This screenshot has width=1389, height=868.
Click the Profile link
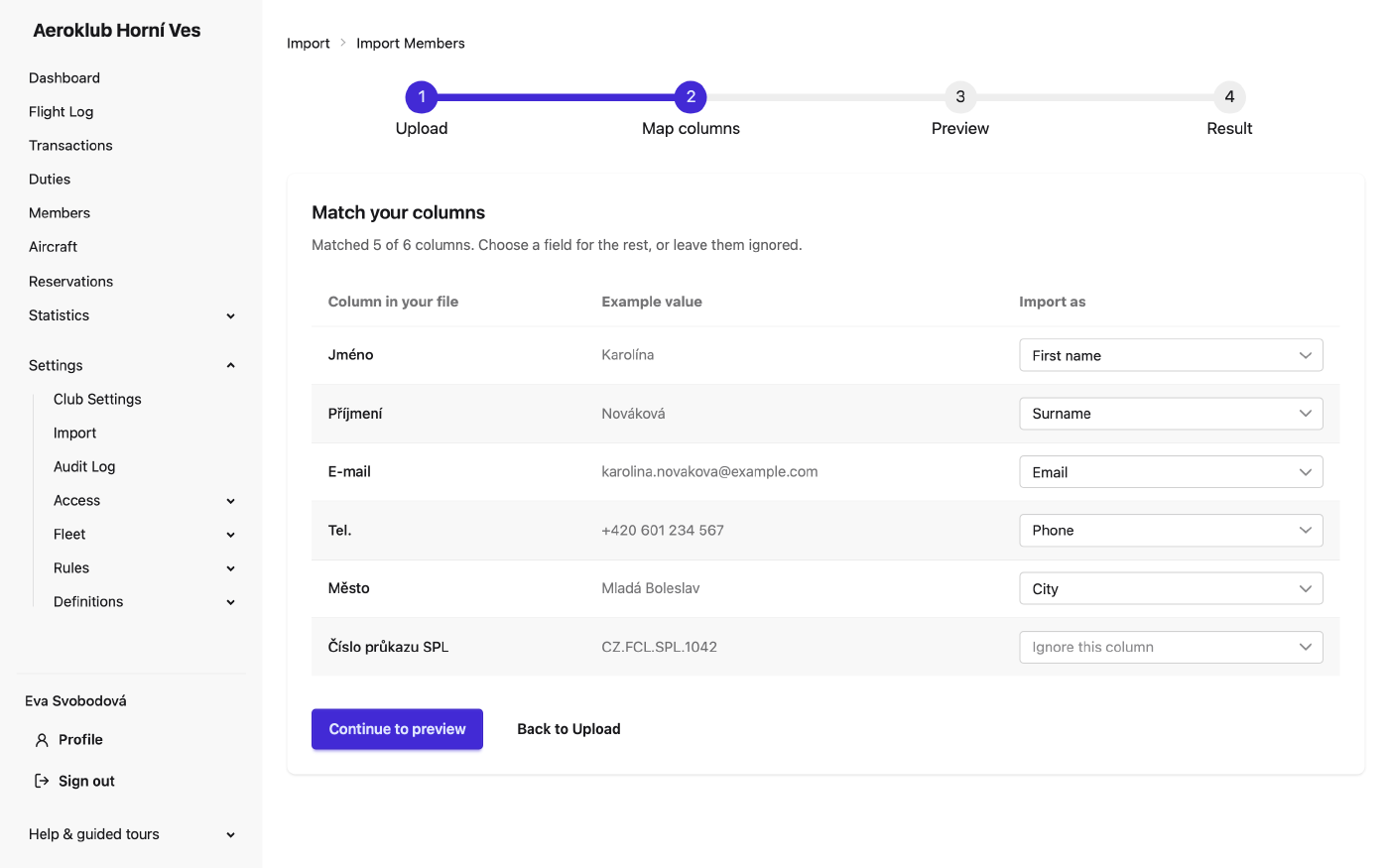click(x=80, y=740)
